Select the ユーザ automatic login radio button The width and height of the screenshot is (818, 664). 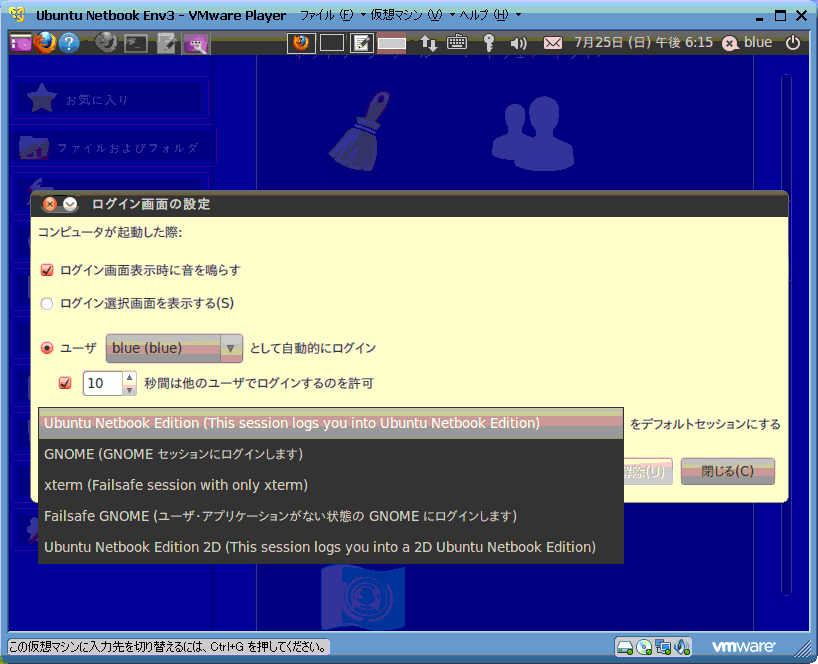[x=47, y=348]
